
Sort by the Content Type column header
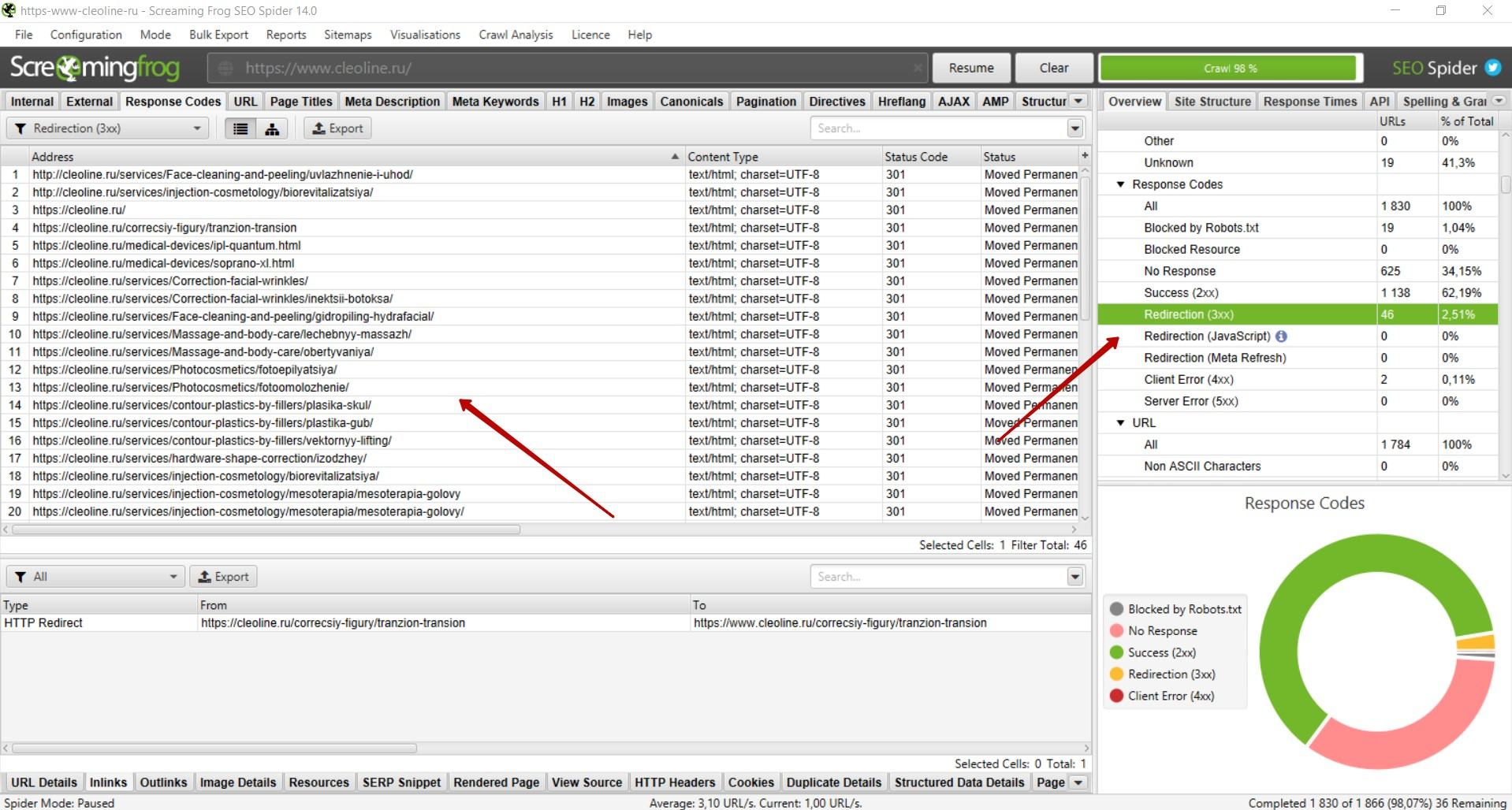point(783,157)
